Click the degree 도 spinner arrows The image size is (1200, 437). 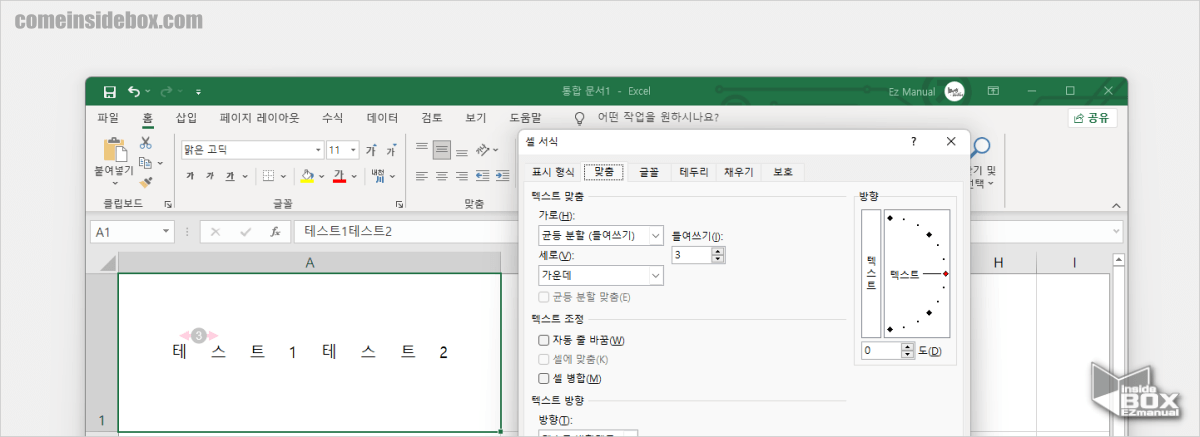click(x=908, y=351)
